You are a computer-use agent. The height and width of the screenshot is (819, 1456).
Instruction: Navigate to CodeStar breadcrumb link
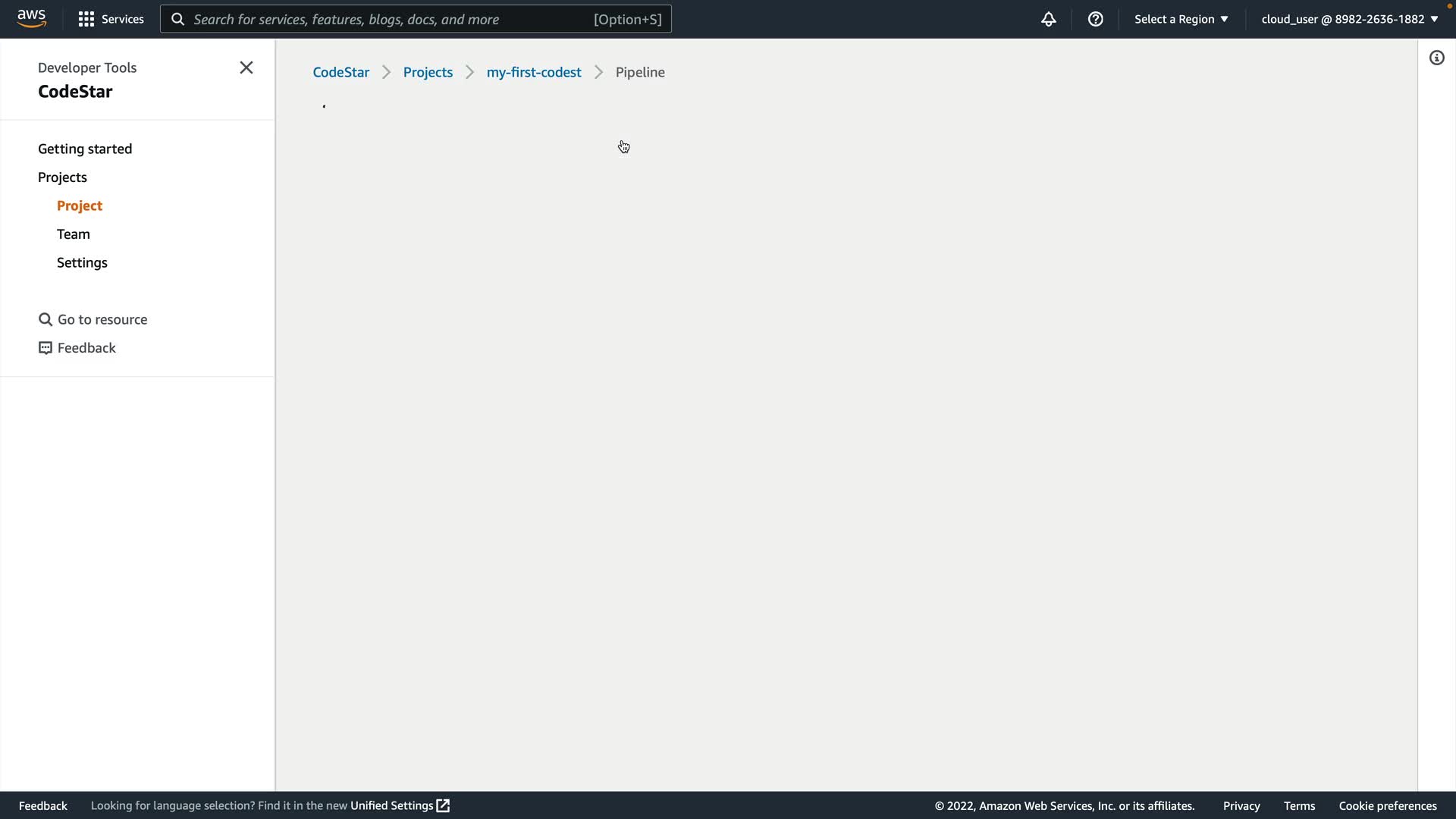[x=340, y=72]
